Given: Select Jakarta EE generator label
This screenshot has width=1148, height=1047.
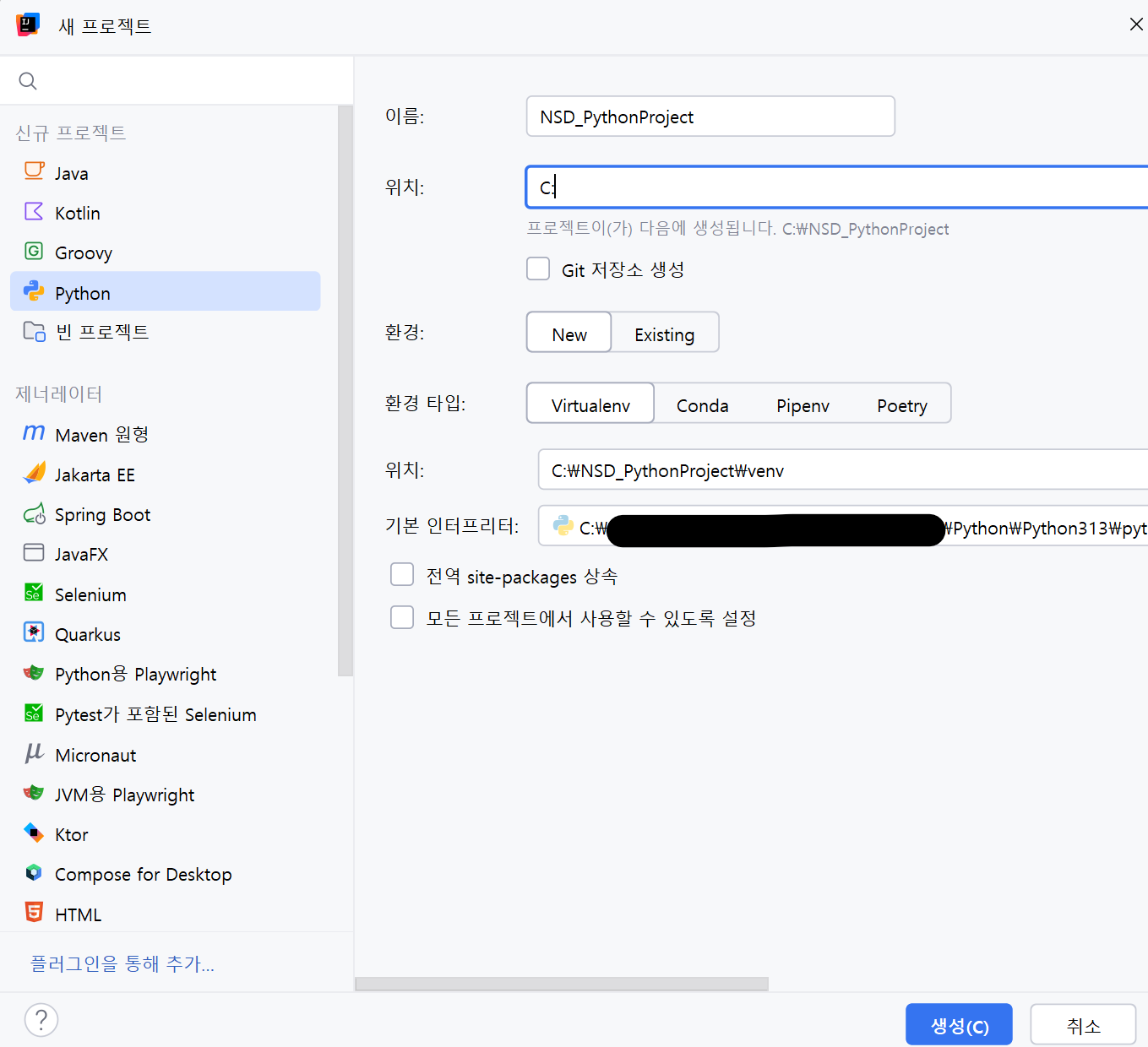Looking at the screenshot, I should tap(95, 475).
